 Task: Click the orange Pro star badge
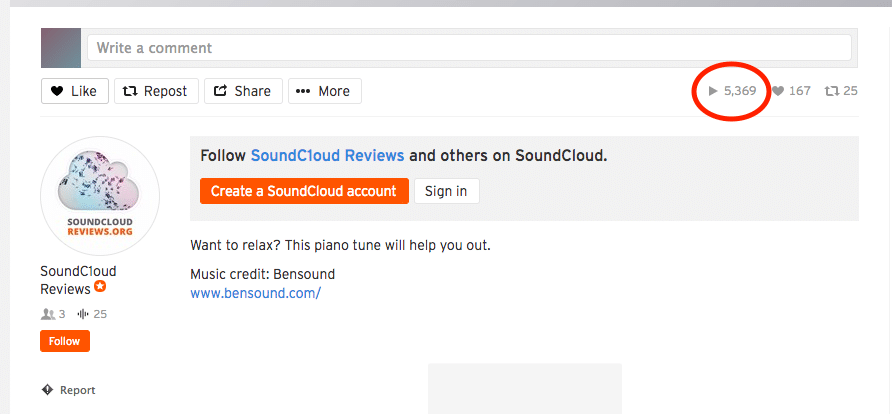click(100, 287)
